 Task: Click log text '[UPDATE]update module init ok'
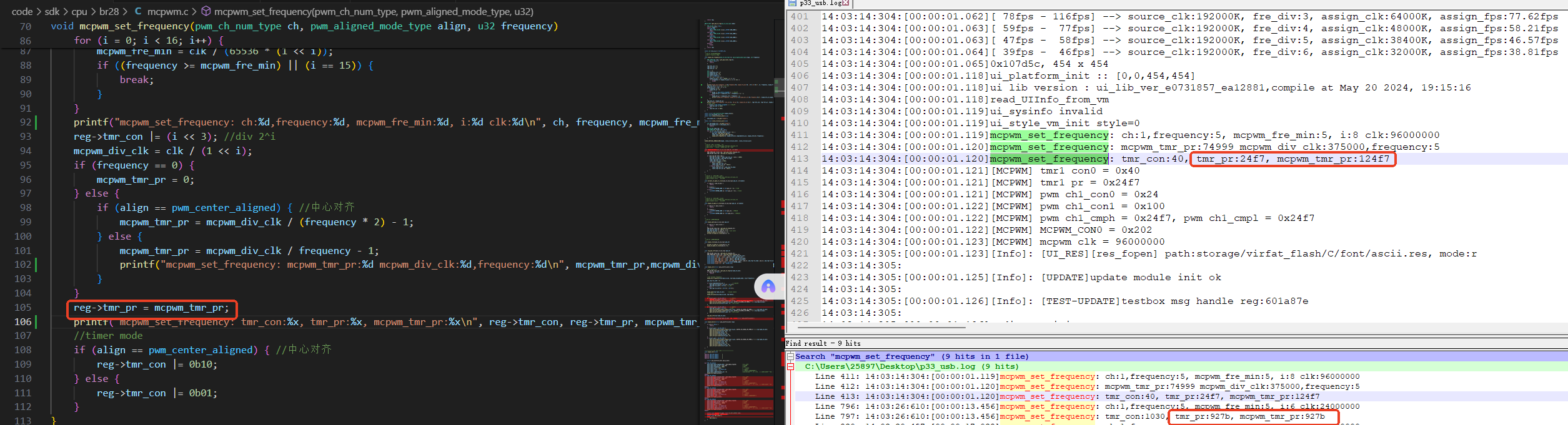tap(1131, 277)
